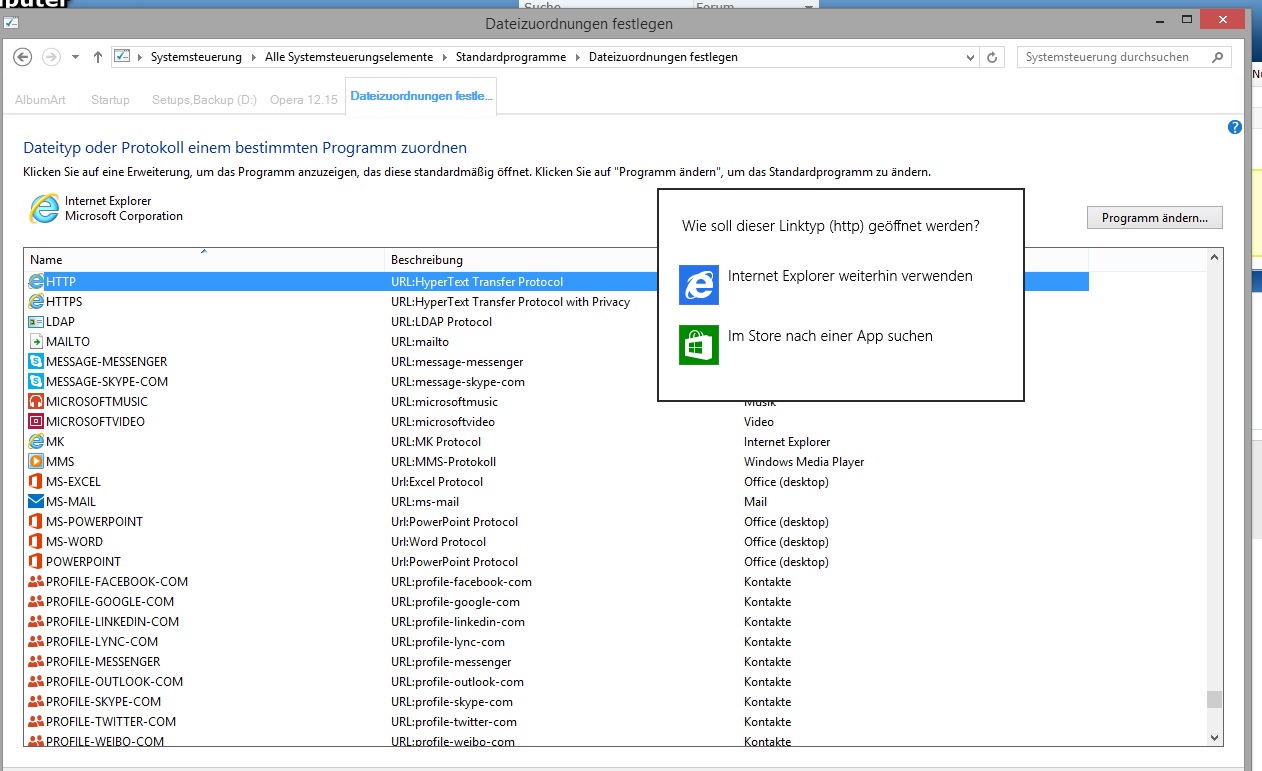Click the list's vertical scrollbar thumb
This screenshot has height=771, width=1262.
(x=1214, y=699)
